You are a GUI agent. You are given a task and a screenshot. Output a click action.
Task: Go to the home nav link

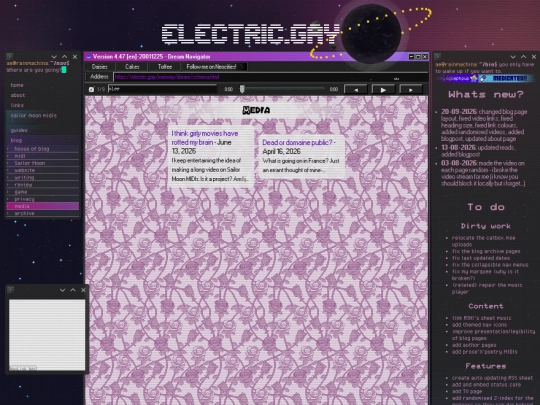tap(17, 85)
